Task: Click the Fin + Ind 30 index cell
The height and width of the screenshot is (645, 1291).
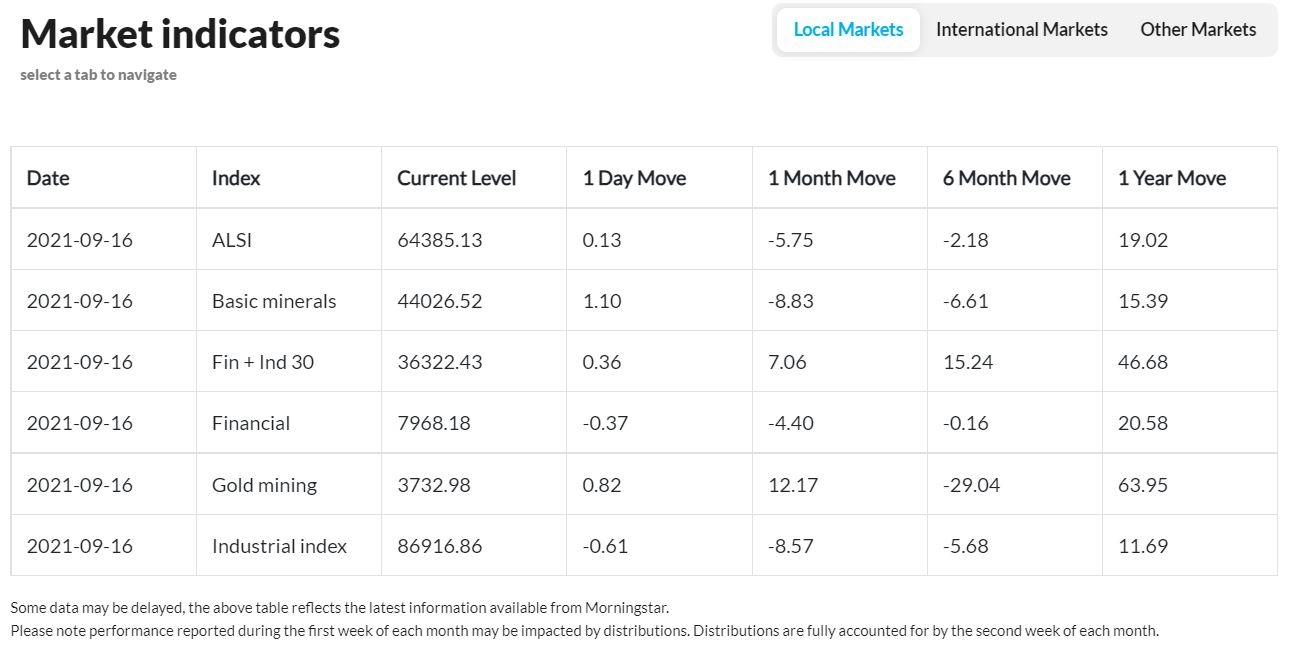Action: [x=263, y=362]
